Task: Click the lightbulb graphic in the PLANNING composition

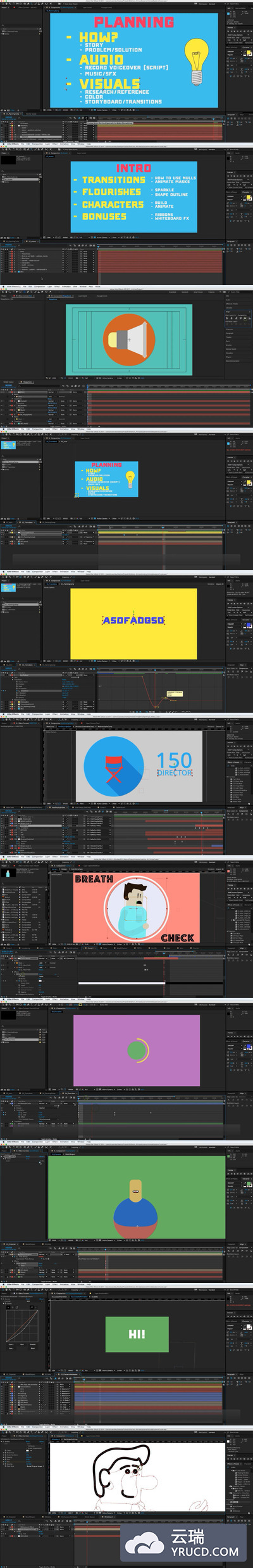Action: 197,61
